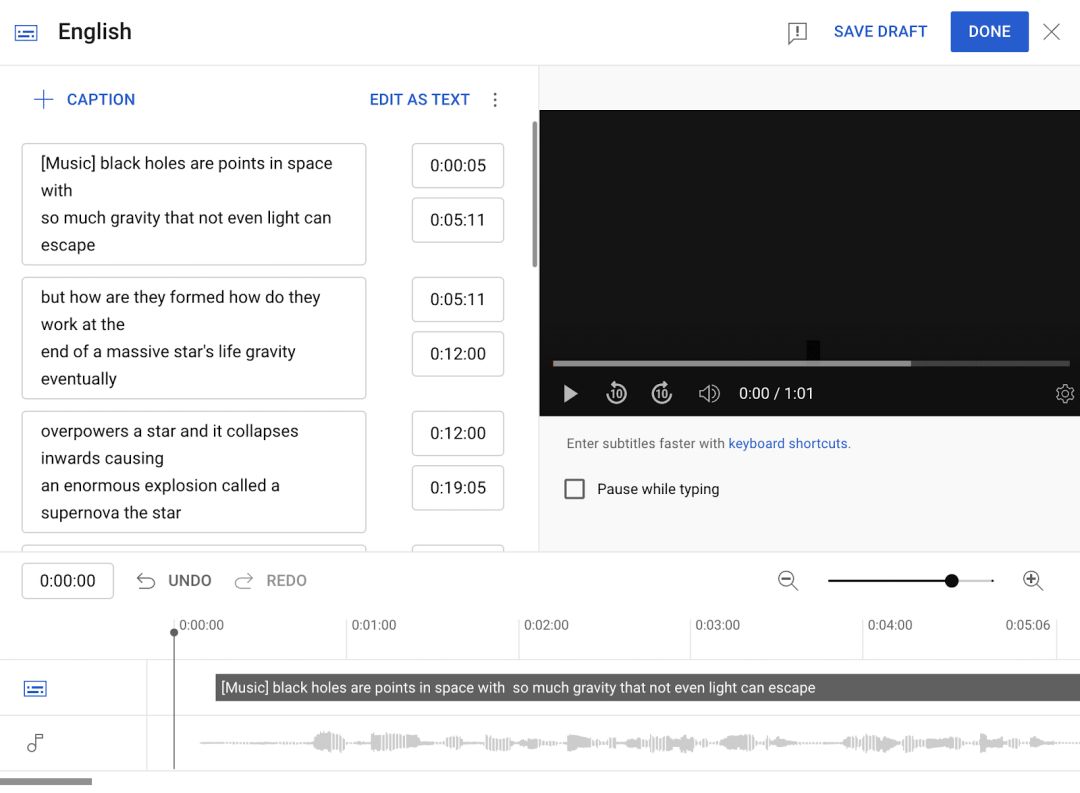Set first caption end time 0:05:11
The width and height of the screenshot is (1080, 793).
pos(457,220)
